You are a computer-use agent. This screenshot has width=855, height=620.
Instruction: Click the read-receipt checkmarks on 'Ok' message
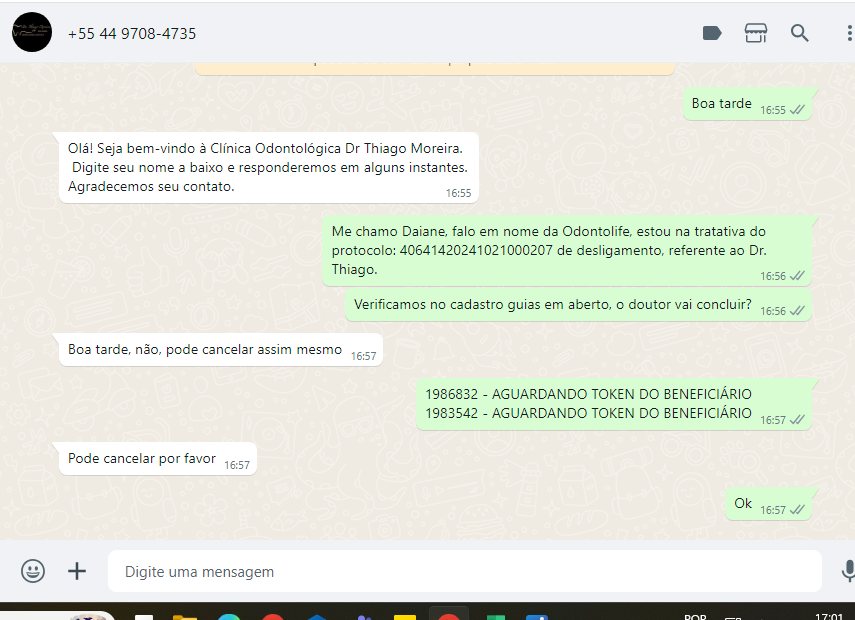[797, 510]
